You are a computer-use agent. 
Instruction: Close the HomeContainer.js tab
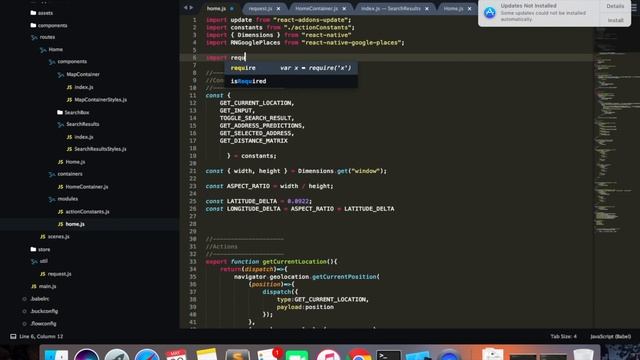click(344, 9)
